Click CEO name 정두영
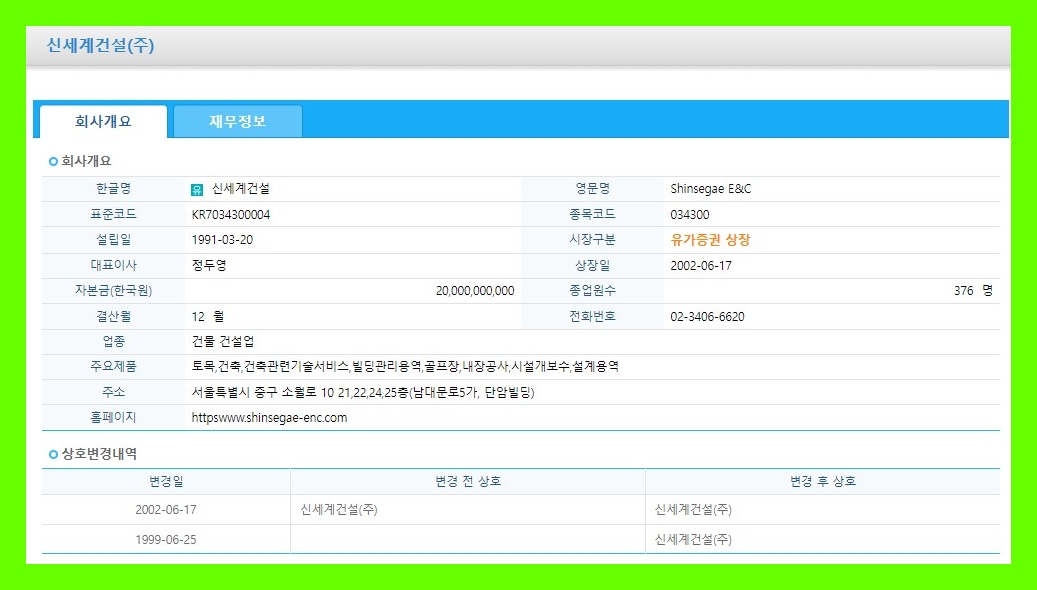 (209, 265)
